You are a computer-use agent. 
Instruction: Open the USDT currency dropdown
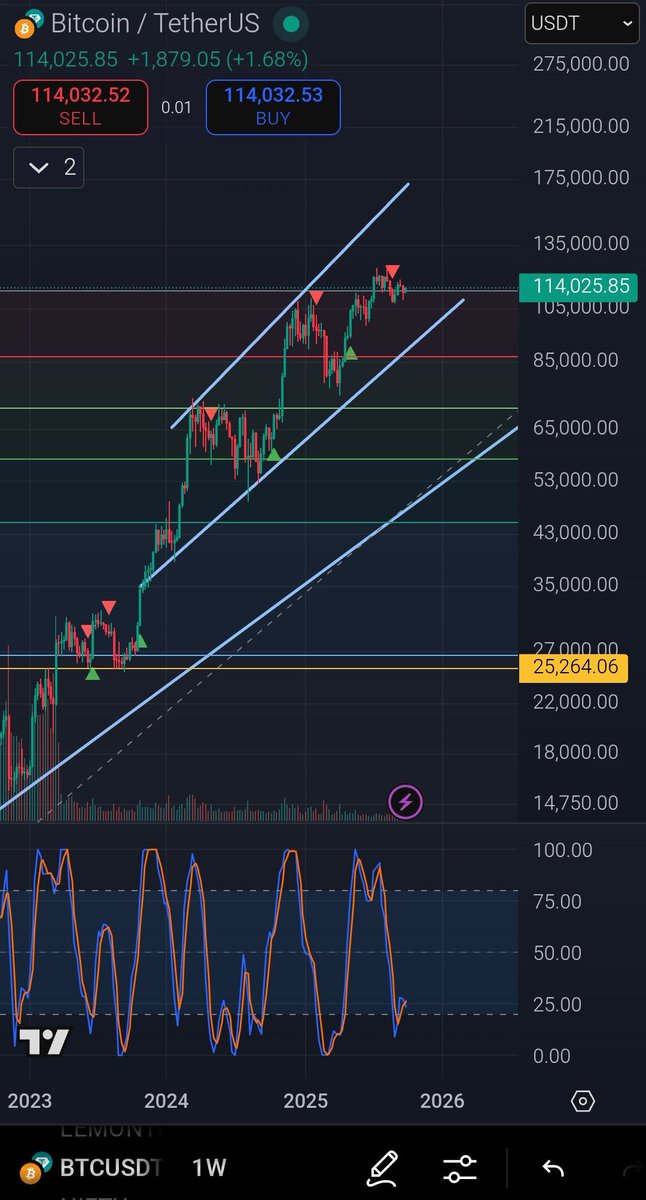pyautogui.click(x=582, y=24)
